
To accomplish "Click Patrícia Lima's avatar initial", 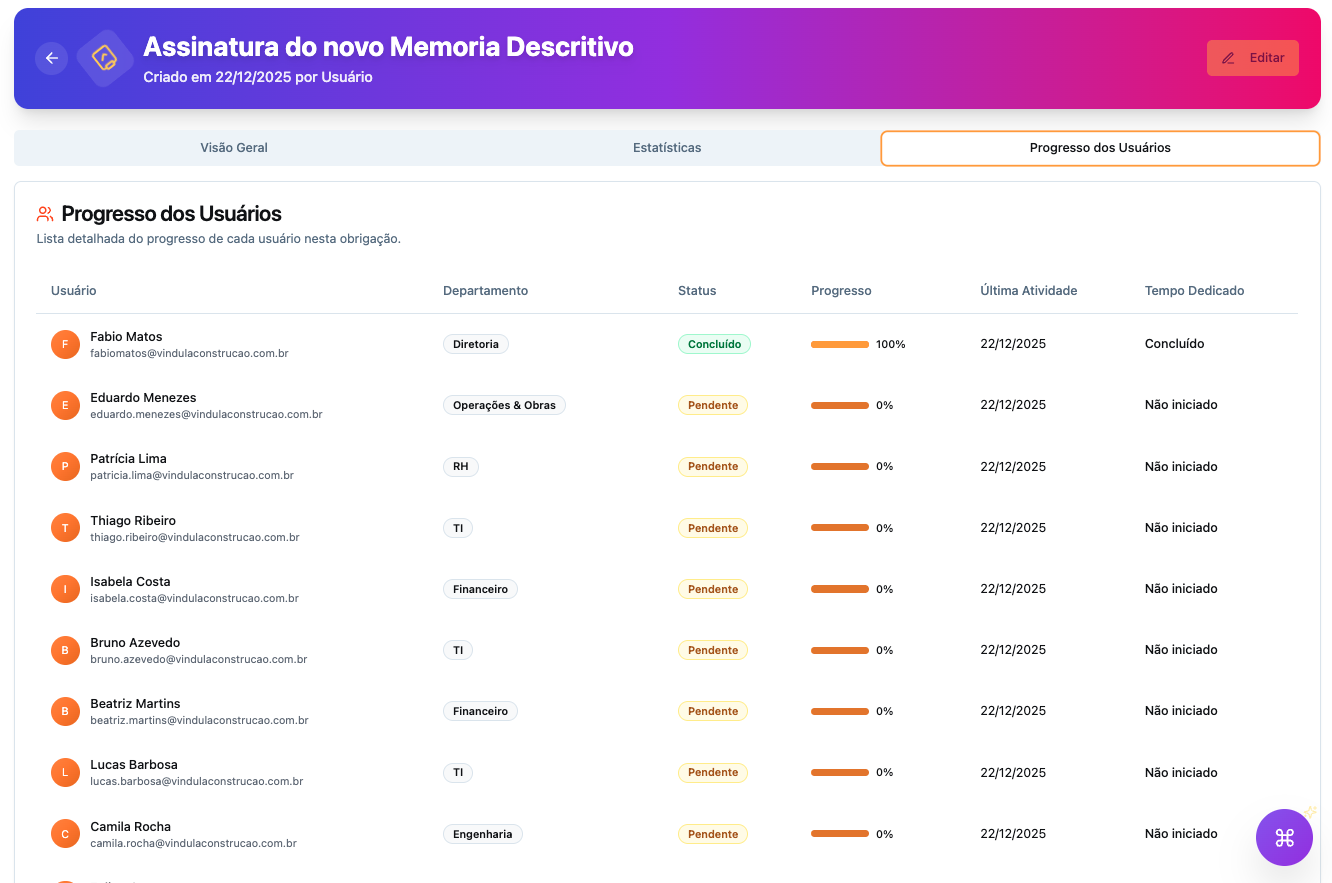I will click(65, 466).
